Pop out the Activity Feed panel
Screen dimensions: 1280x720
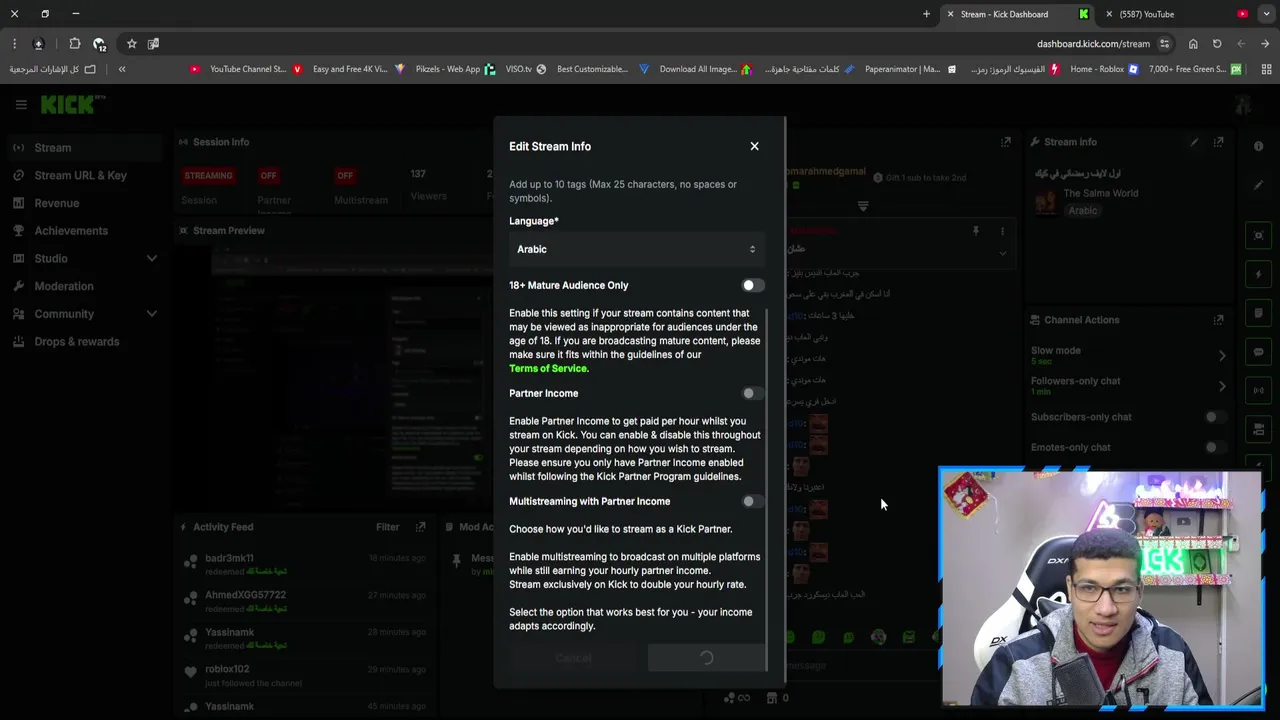[x=421, y=527]
